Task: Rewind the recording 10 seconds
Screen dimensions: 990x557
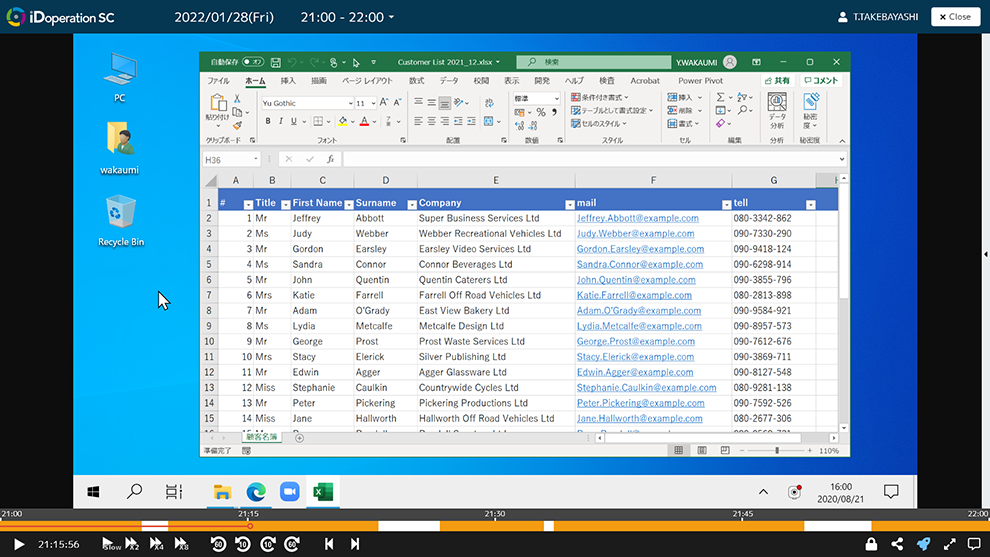Action: click(243, 544)
